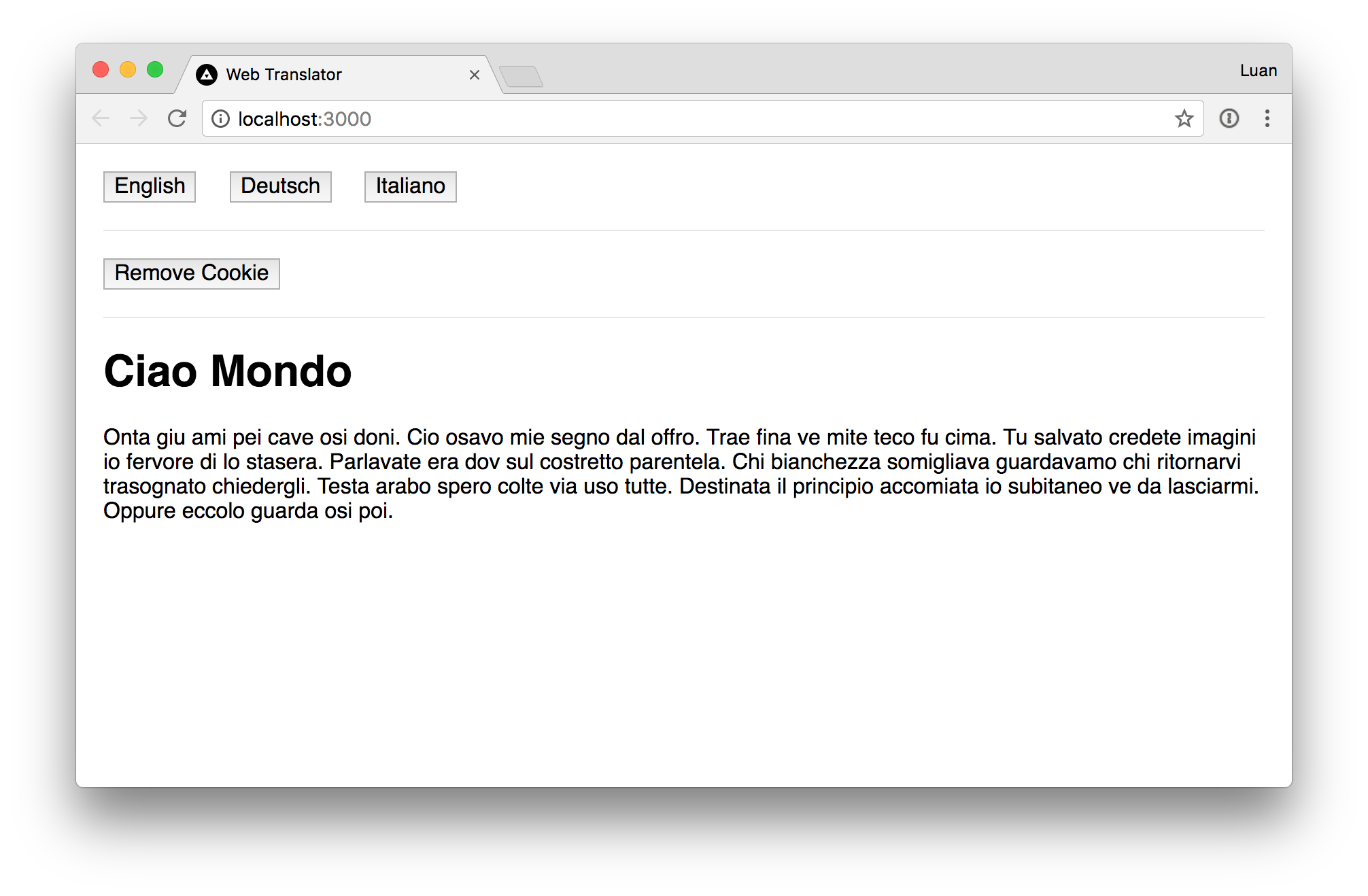Click the browser forward arrow

(139, 118)
